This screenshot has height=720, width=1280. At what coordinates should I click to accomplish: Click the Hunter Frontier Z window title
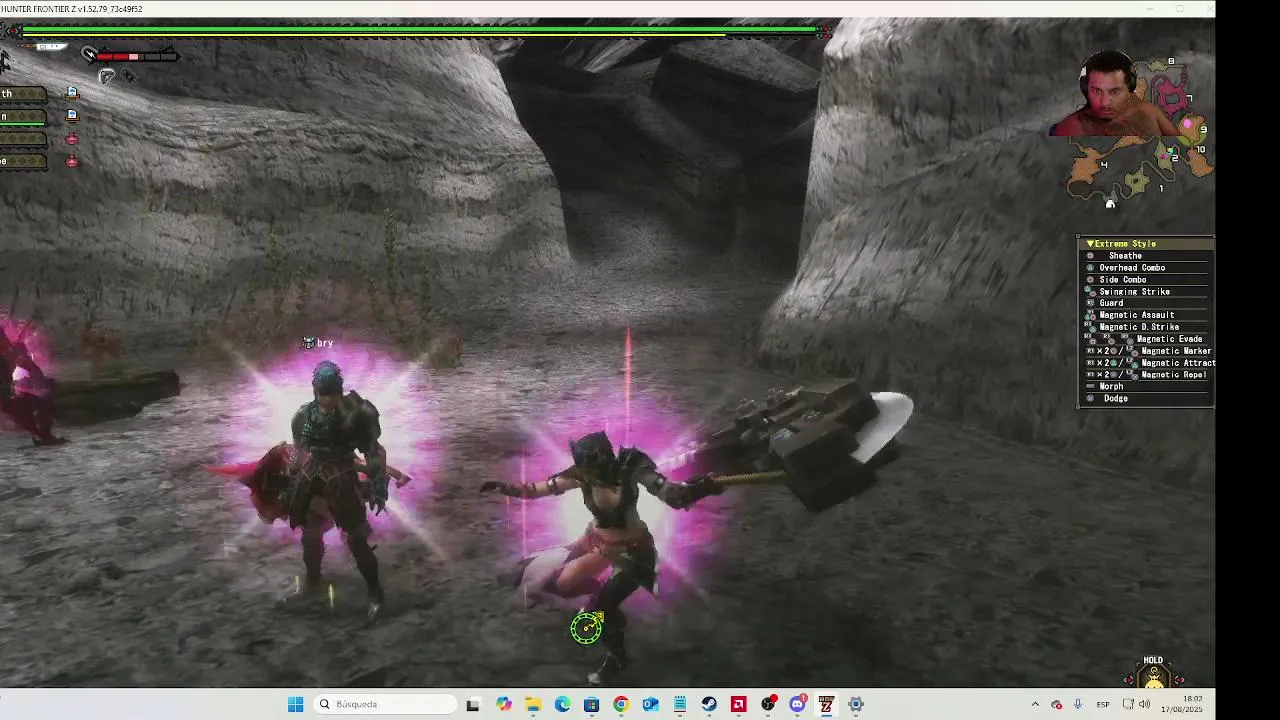tap(71, 9)
